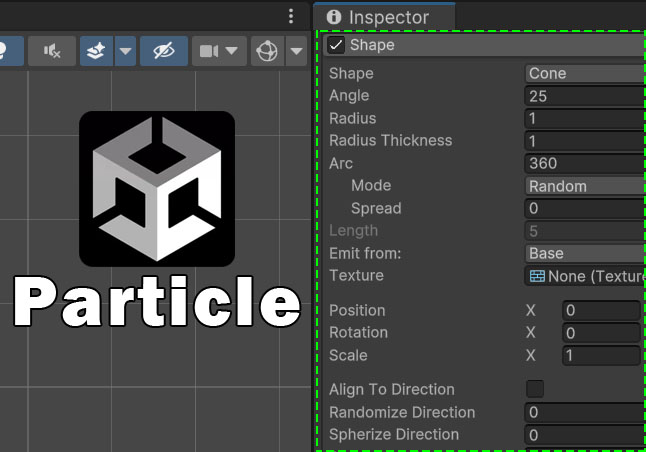Viewport: 646px width, 452px height.
Task: Click the Align To Direction label
Action: (392, 389)
